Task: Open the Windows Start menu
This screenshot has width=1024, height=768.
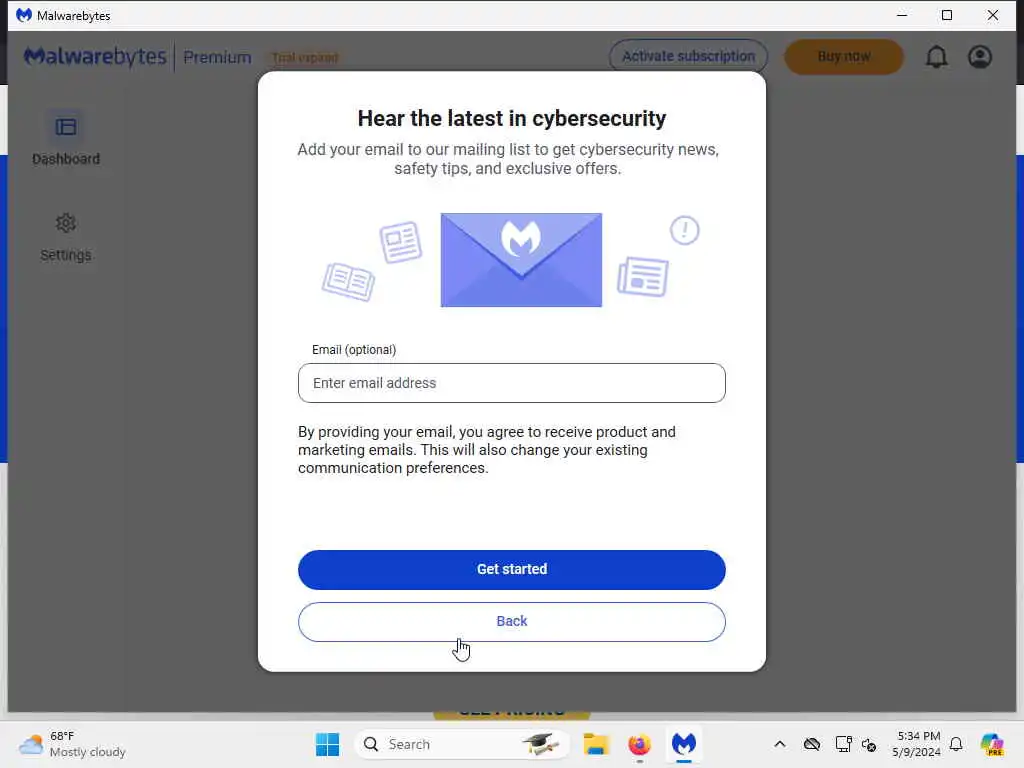Action: click(327, 744)
